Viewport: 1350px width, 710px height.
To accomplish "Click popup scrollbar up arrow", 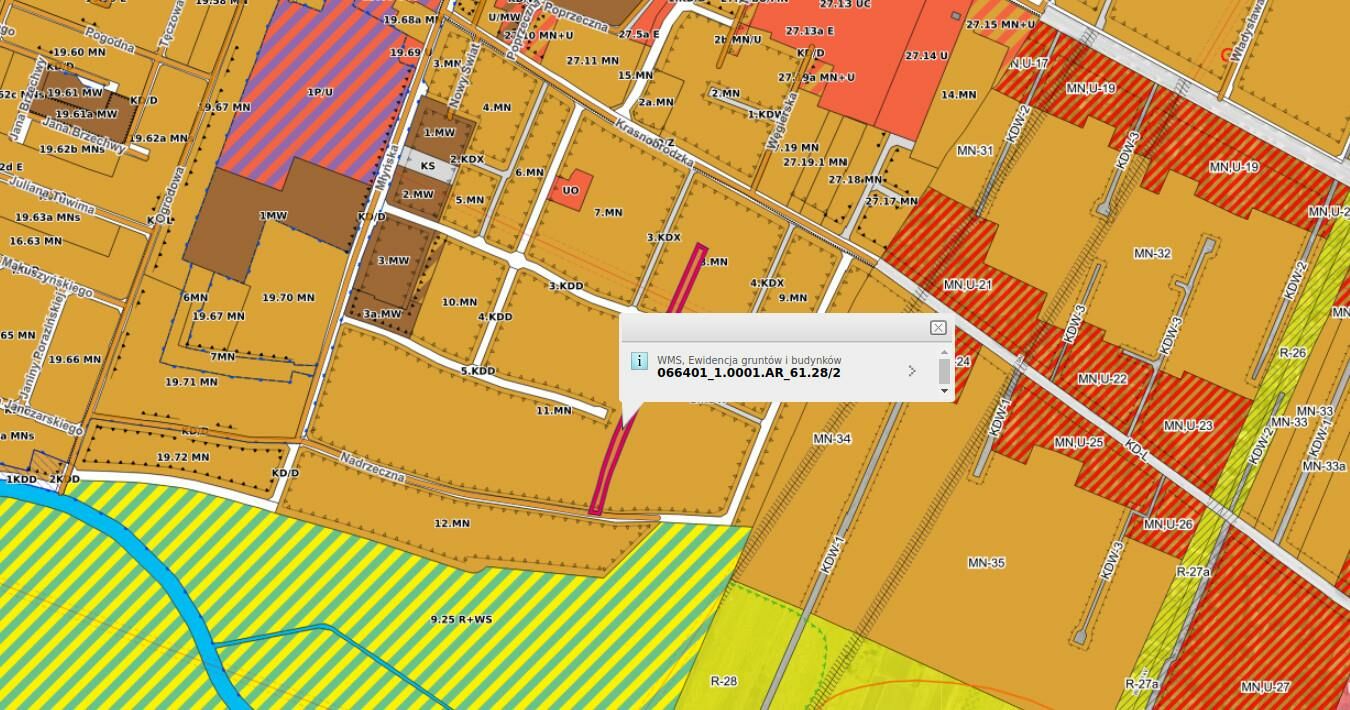I will 944,353.
